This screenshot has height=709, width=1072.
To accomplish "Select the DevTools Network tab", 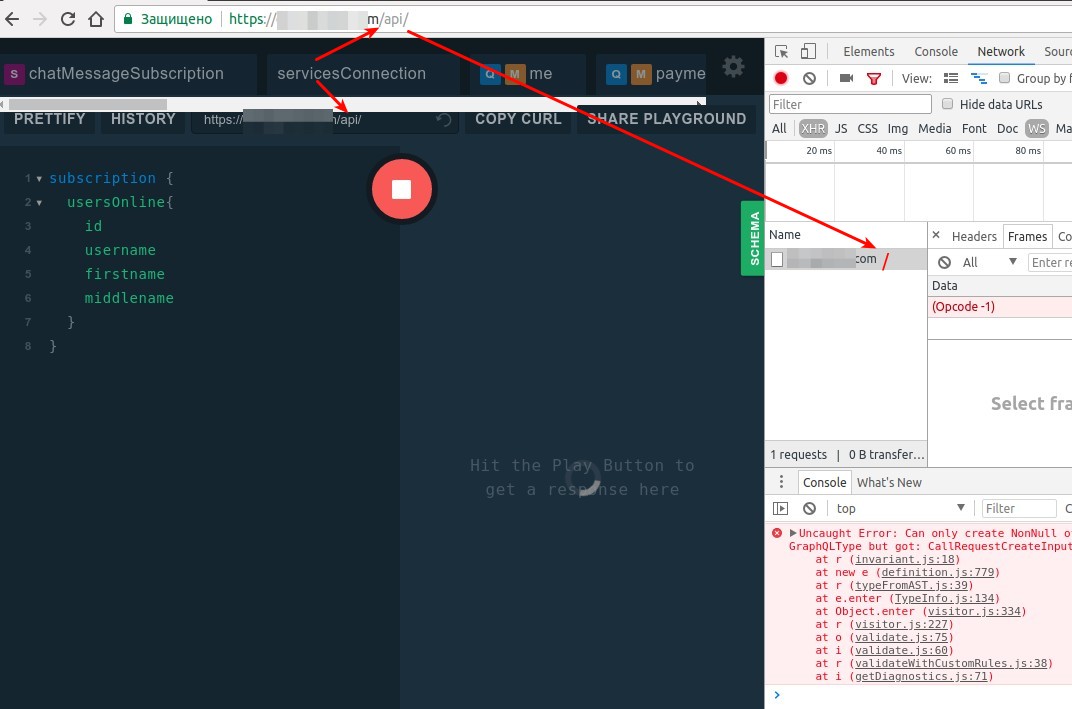I will click(1000, 52).
